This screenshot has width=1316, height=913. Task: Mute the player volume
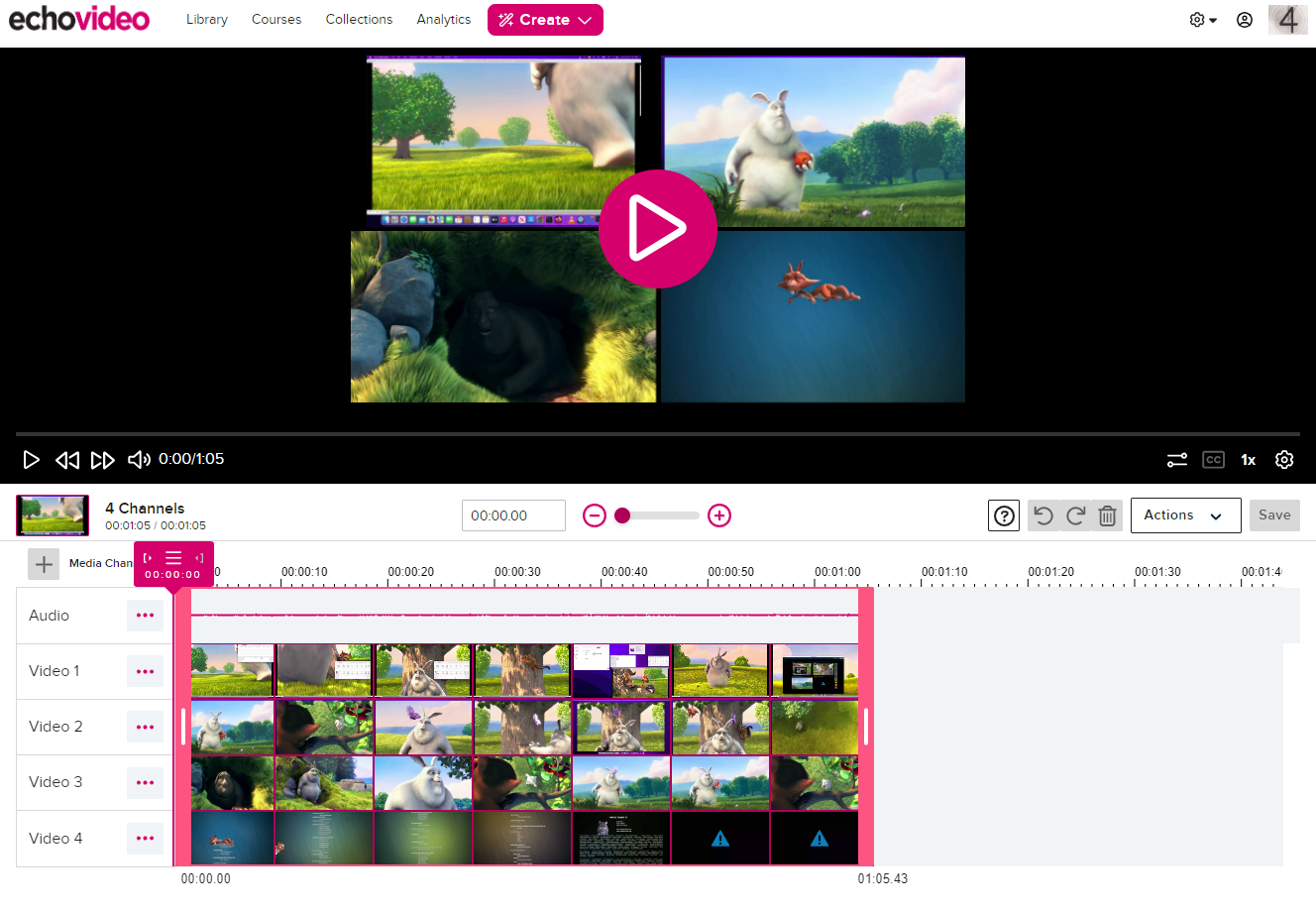[139, 459]
